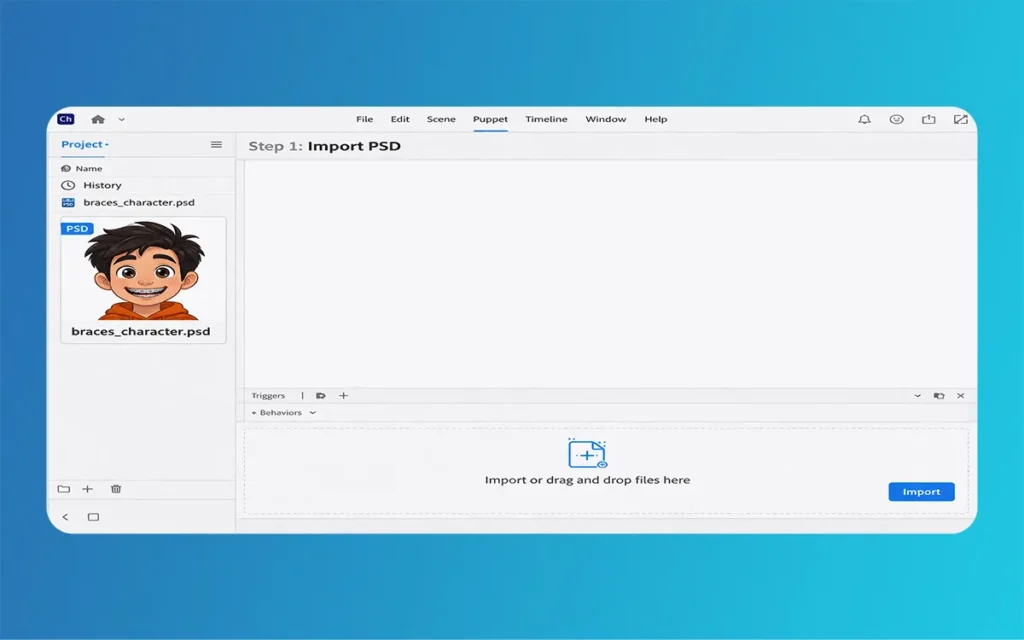Expand the Behaviors section chevron
This screenshot has height=640, width=1024.
coord(313,413)
